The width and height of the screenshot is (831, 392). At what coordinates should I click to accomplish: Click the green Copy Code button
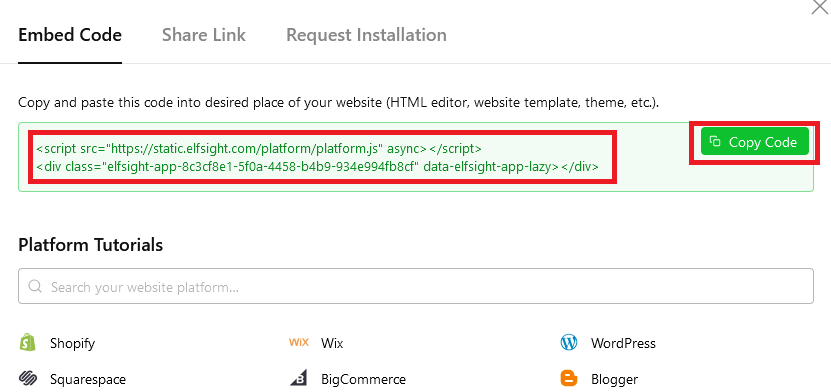(x=755, y=141)
